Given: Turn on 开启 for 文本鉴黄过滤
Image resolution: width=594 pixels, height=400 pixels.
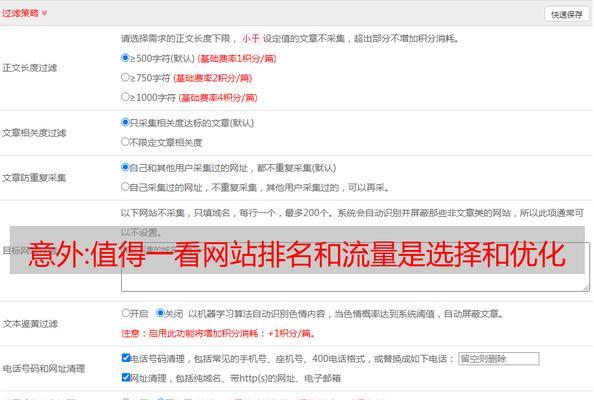Looking at the screenshot, I should 126,313.
